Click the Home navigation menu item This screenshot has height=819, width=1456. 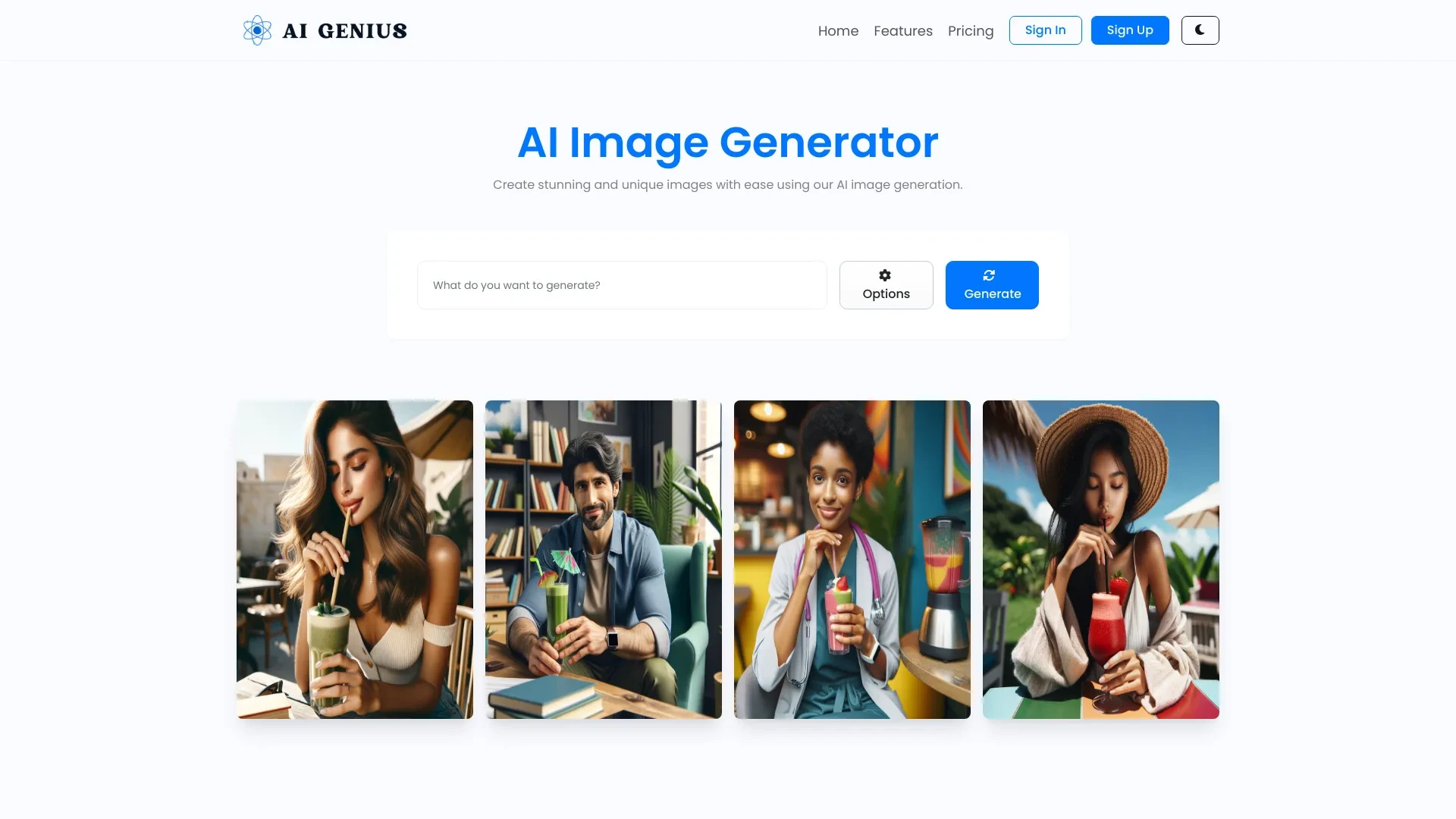click(838, 30)
